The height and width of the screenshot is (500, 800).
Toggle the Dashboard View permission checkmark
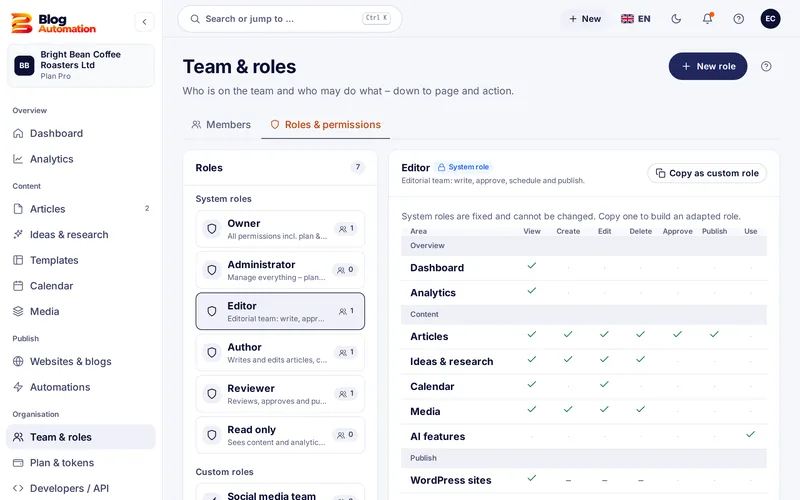tap(532, 266)
